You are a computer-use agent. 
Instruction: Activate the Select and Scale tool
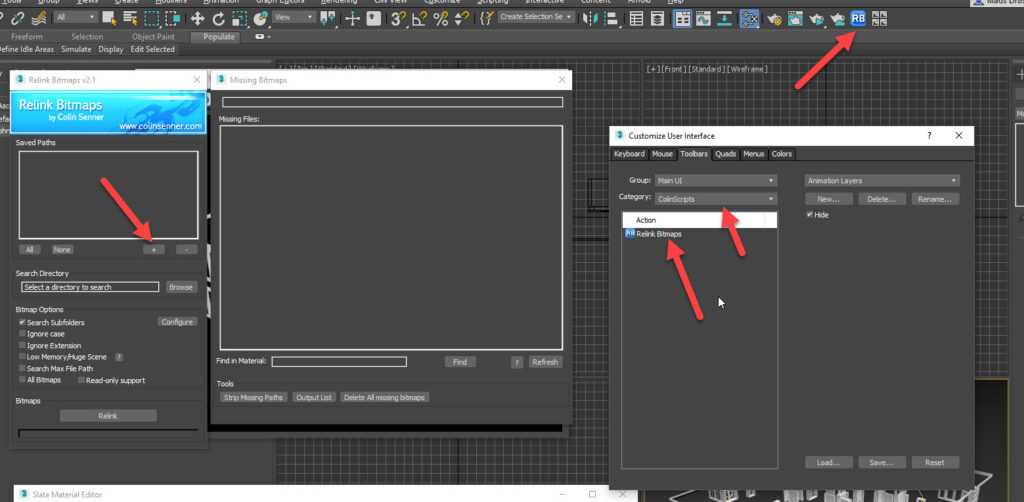click(239, 19)
